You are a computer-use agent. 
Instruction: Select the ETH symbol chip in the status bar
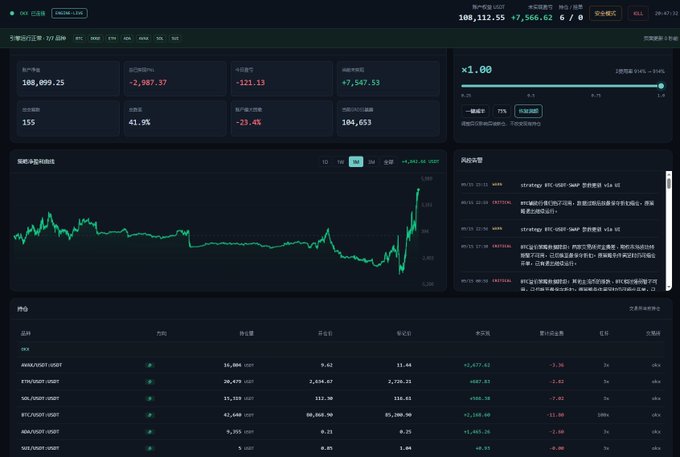pos(112,38)
